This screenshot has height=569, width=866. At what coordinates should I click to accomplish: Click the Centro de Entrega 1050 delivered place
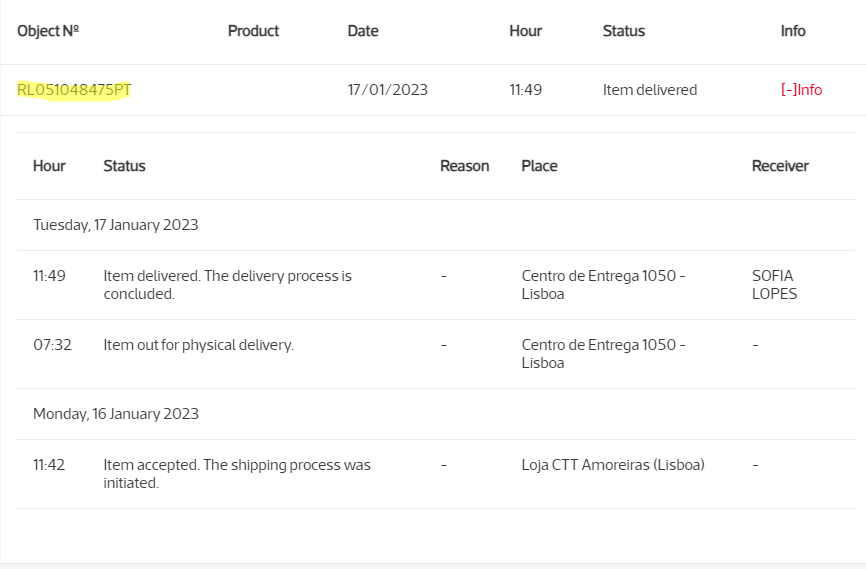pos(603,285)
